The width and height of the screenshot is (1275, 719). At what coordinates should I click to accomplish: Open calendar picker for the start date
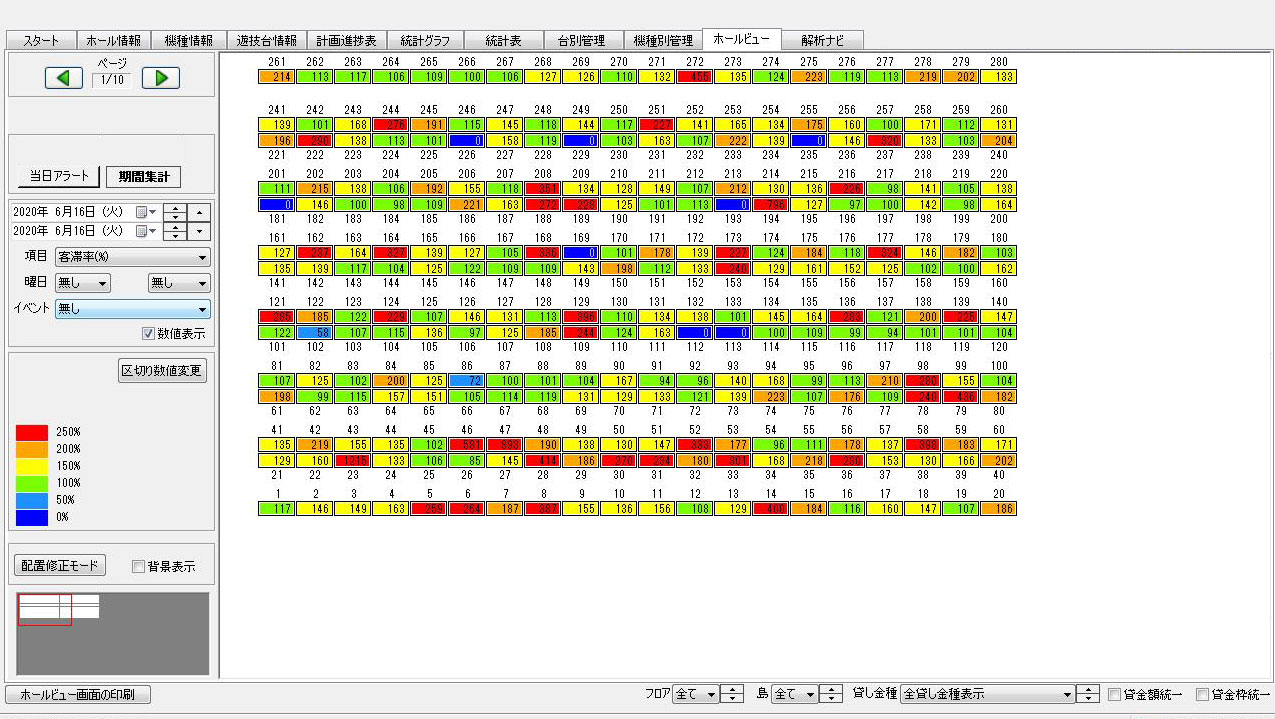click(143, 212)
